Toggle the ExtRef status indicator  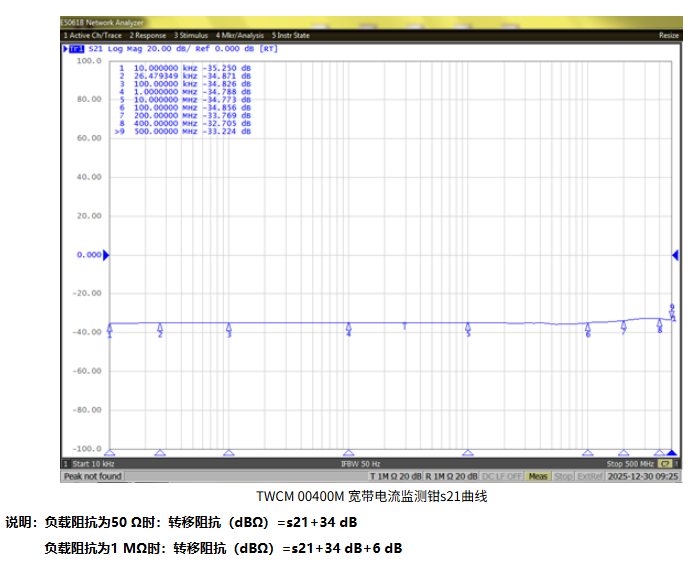pos(590,476)
